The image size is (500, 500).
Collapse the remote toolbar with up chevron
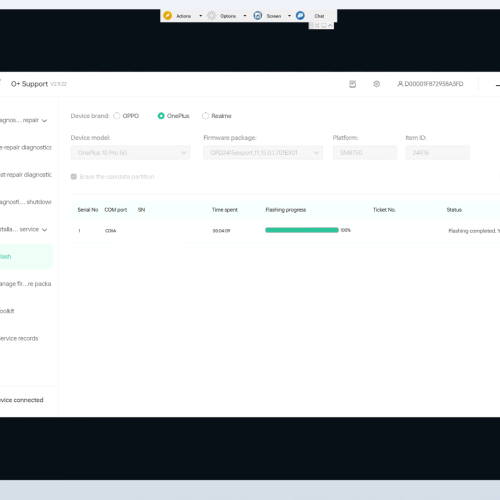click(330, 25)
